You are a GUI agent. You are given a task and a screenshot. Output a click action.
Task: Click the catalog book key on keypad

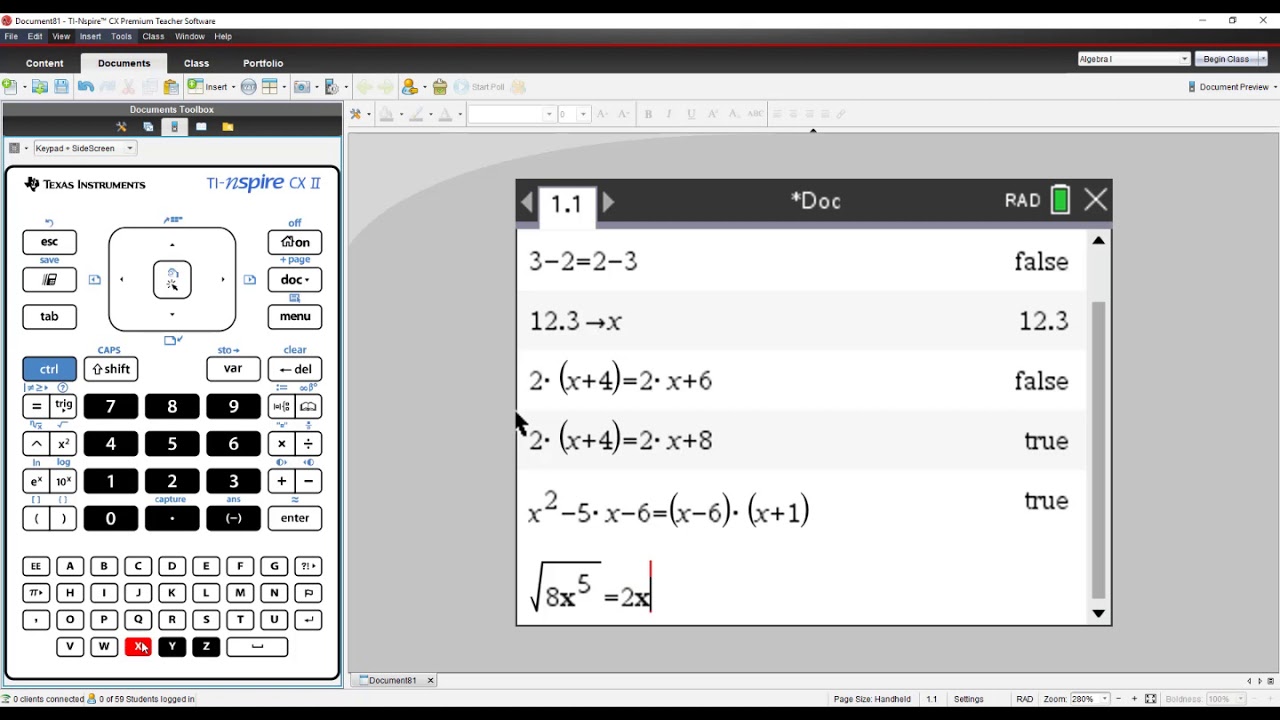coord(308,406)
